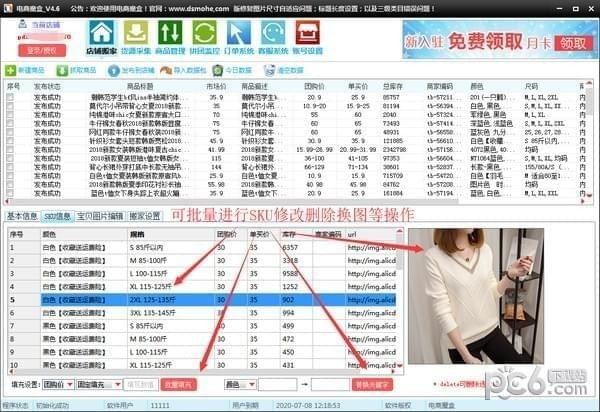This screenshot has width=600, height=412.
Task: Click the 商品标题 column header
Action: coord(140,87)
